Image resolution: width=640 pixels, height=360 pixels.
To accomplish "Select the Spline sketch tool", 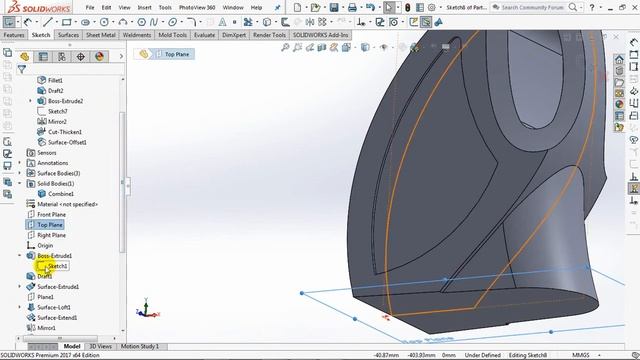I will [154, 22].
